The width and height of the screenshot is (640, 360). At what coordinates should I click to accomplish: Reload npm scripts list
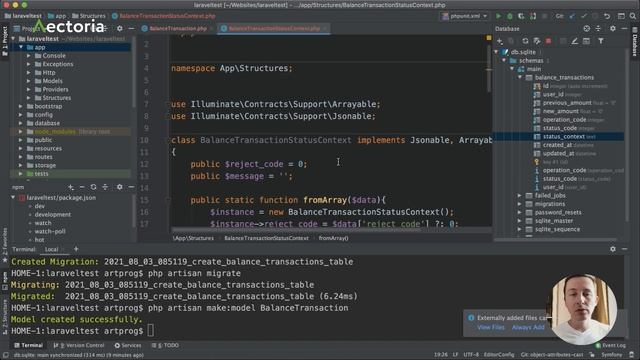pos(93,187)
